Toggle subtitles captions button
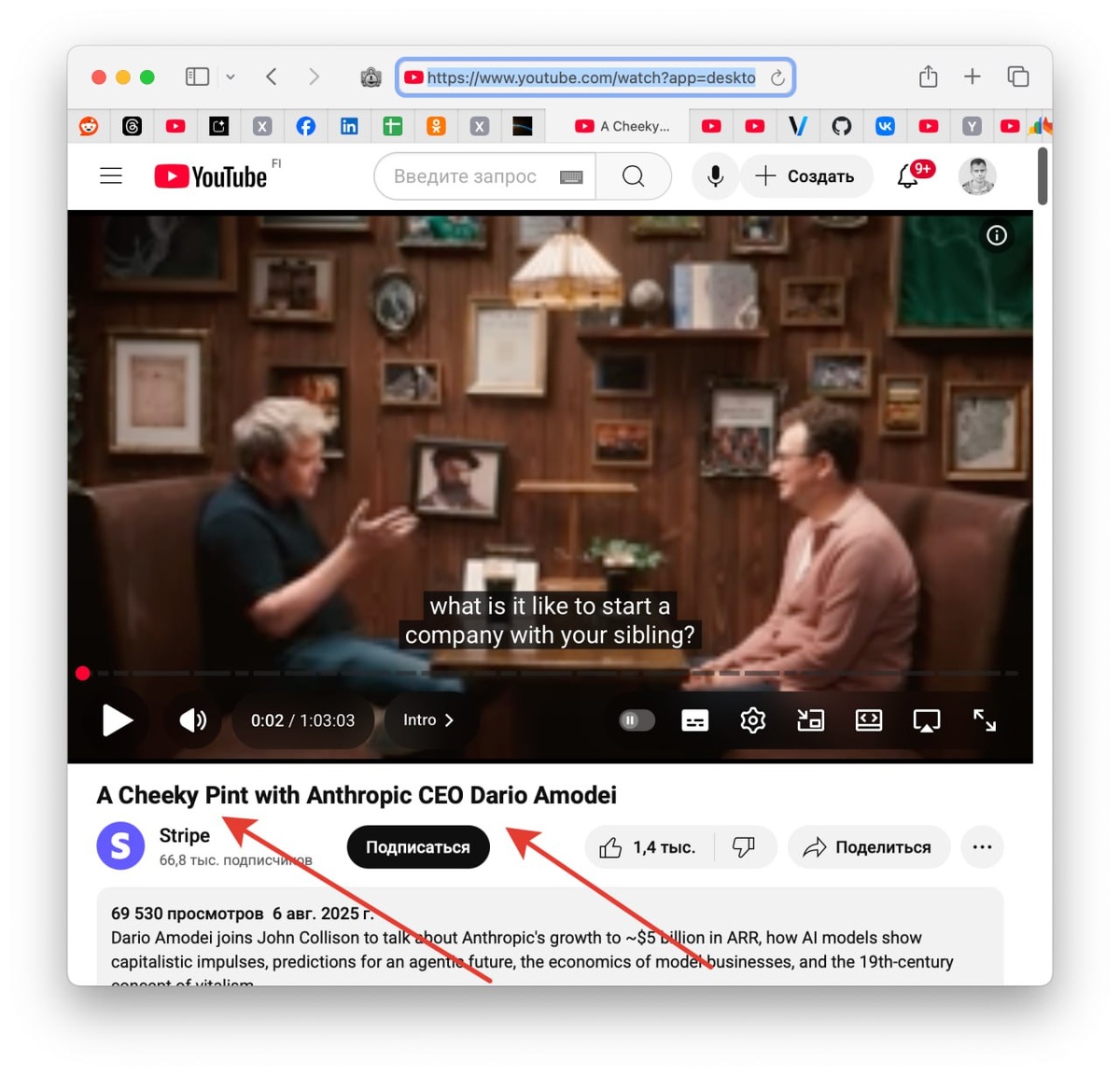Screen dimensions: 1120x1075 pyautogui.click(x=695, y=720)
